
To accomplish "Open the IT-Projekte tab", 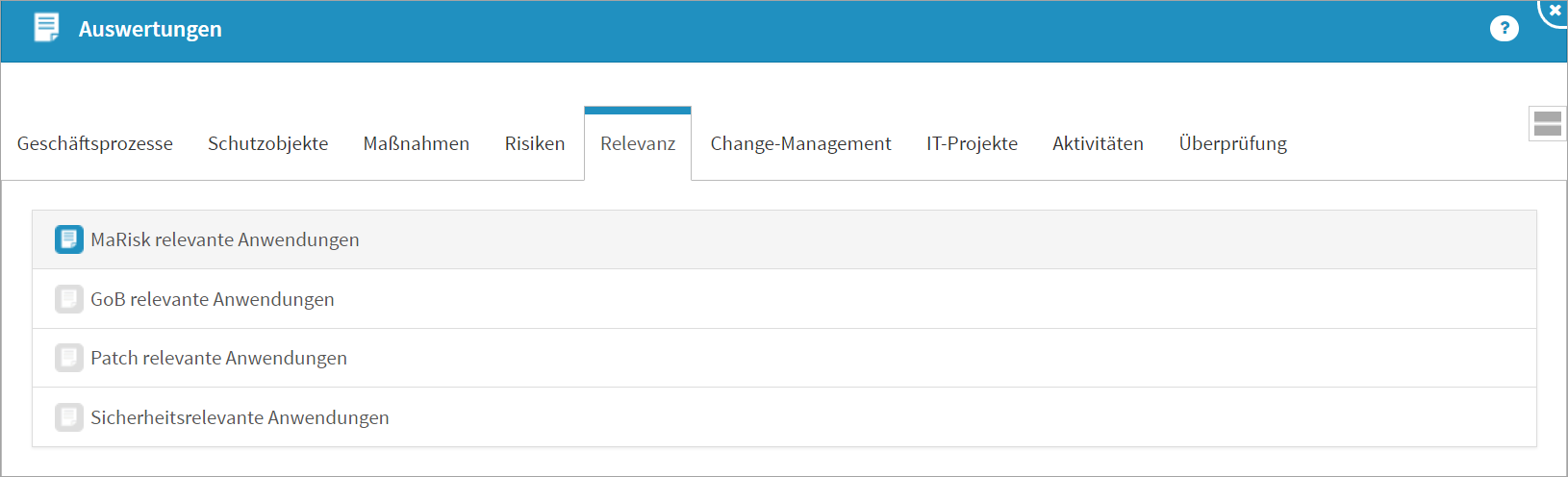I will pyautogui.click(x=972, y=143).
